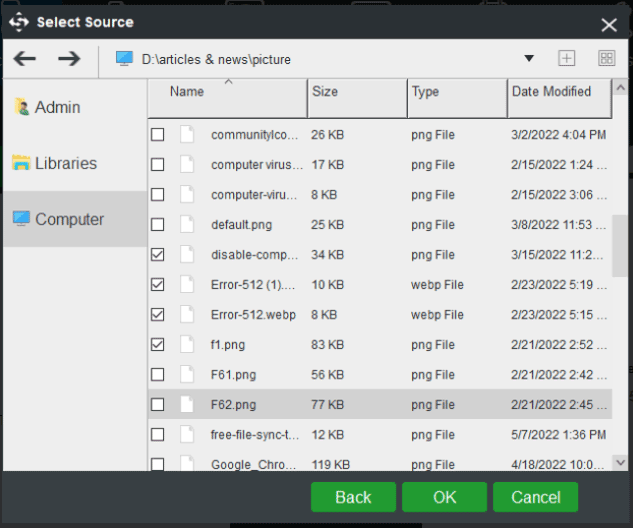Check the free-file-sync-t file checkbox
This screenshot has width=633, height=528.
[157, 435]
